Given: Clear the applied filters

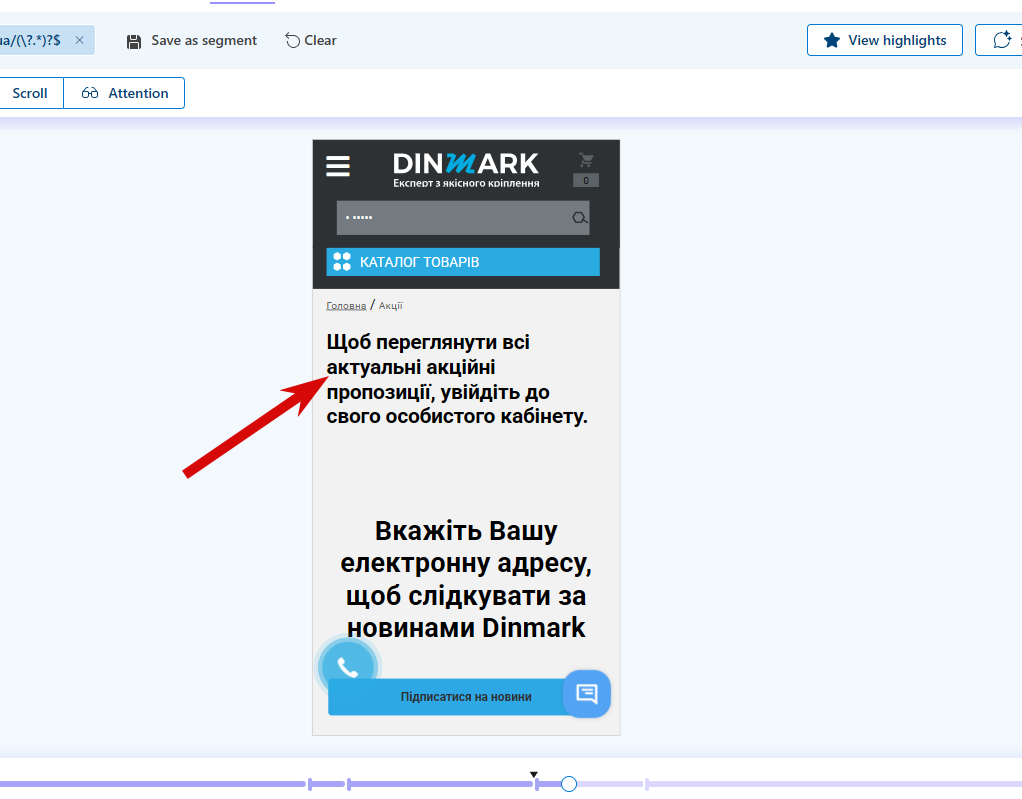Looking at the screenshot, I should coord(311,40).
